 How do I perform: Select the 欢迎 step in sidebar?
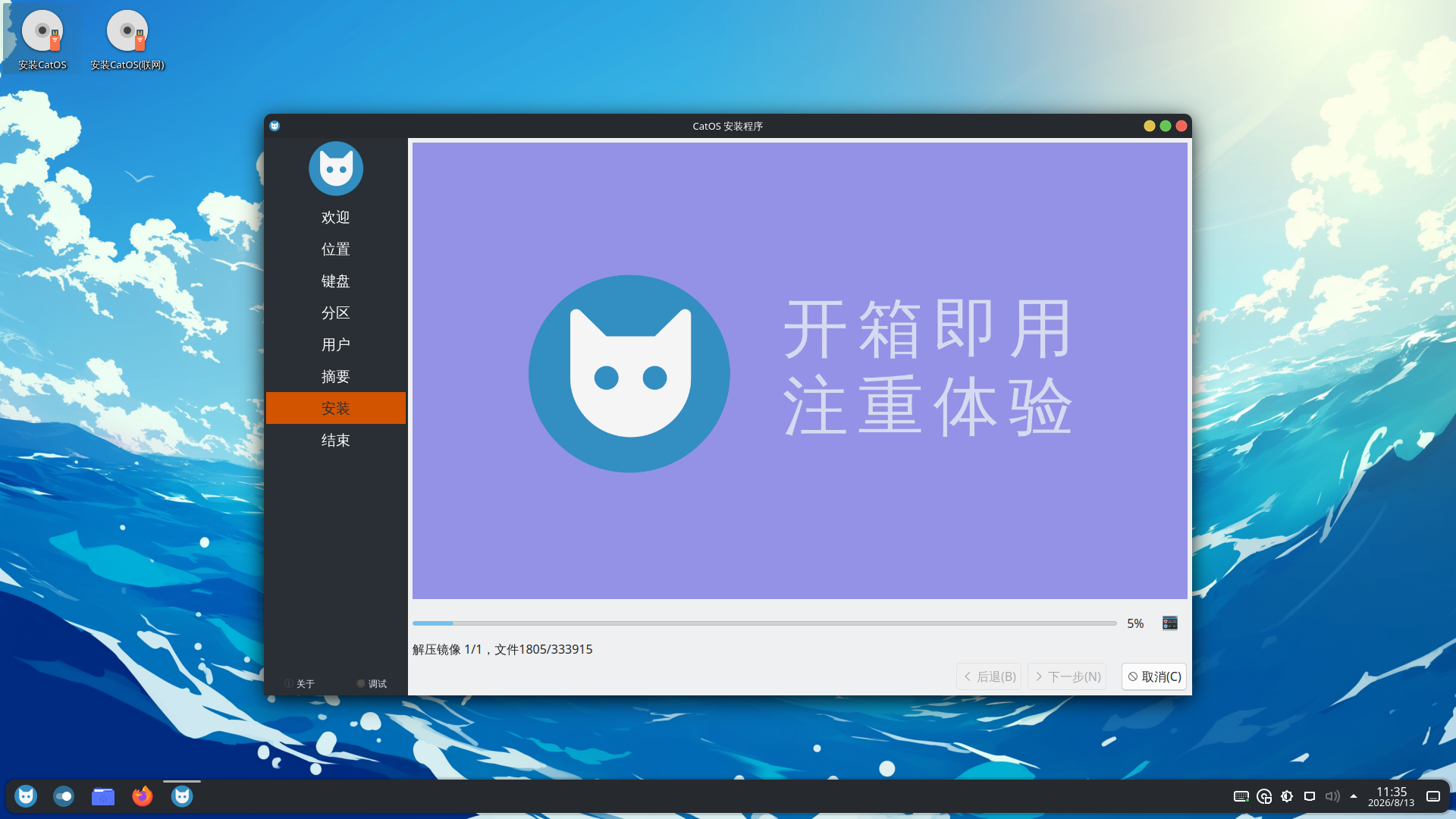click(336, 218)
